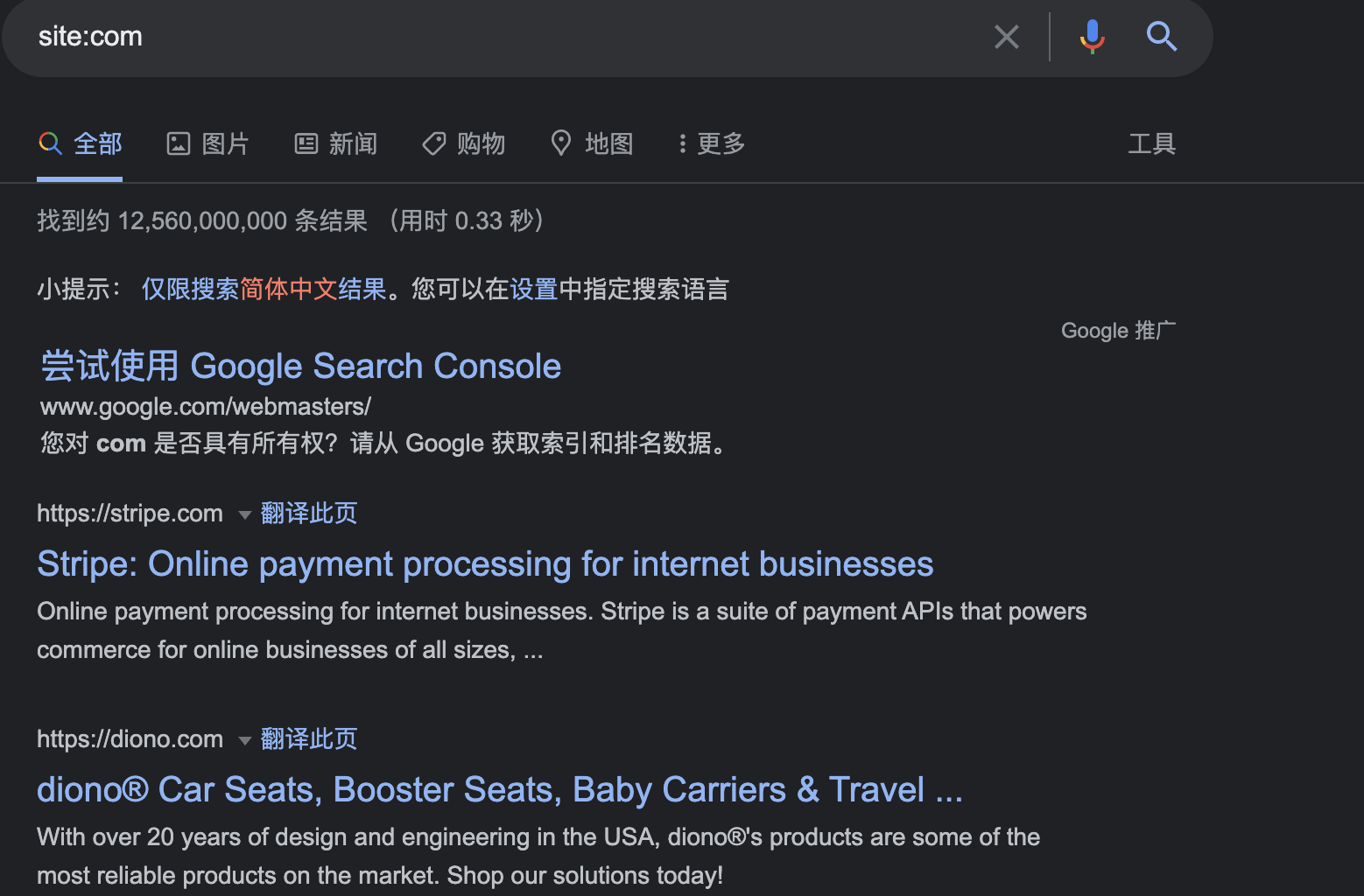
Task: Open the 工具 search tools
Action: click(x=1151, y=143)
